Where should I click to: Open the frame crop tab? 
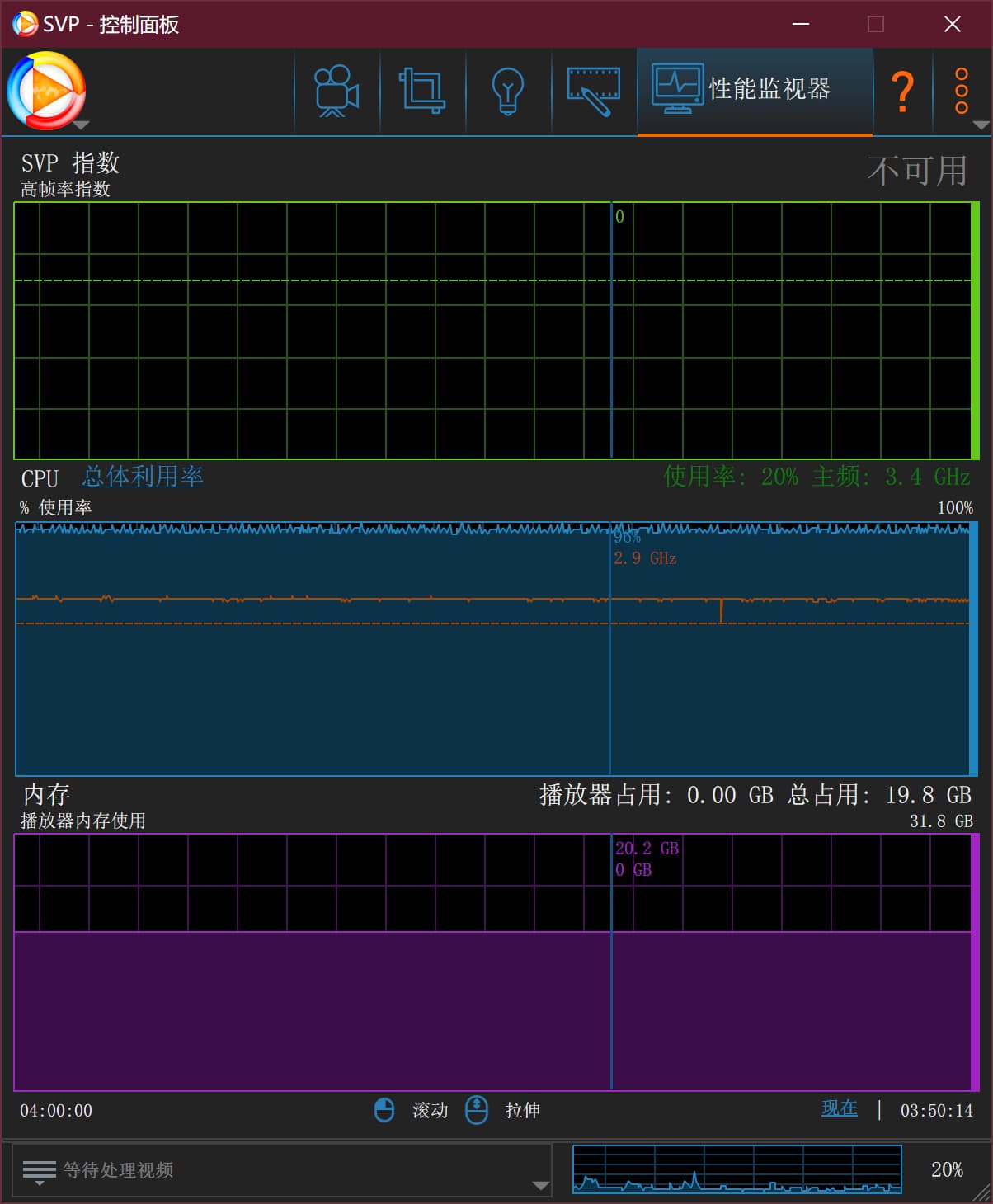pos(422,91)
